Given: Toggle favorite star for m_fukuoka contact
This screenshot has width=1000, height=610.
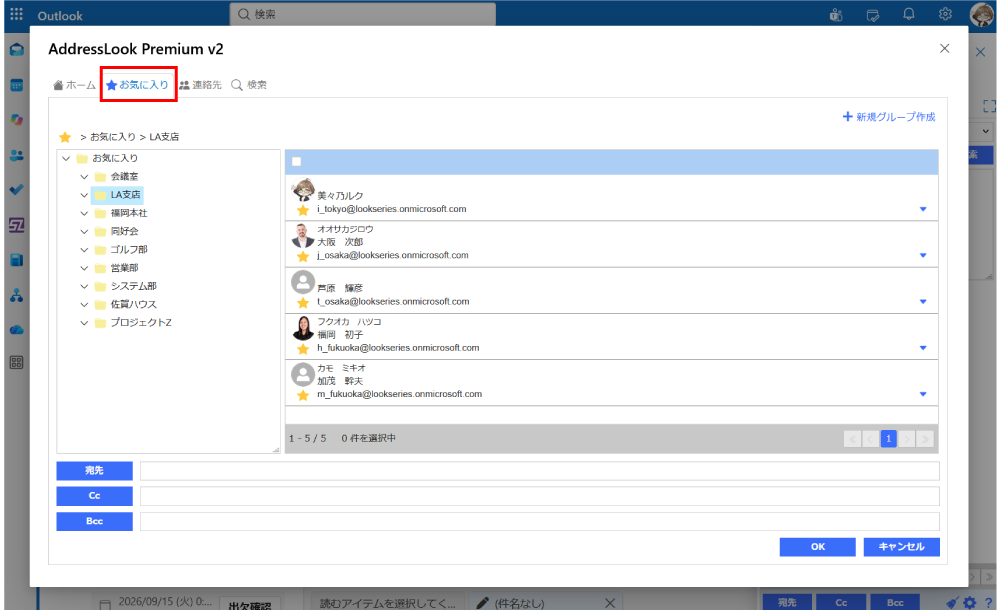Looking at the screenshot, I should tap(303, 396).
